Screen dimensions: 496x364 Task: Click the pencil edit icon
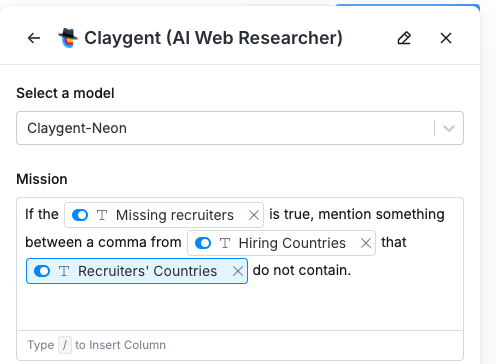pos(404,38)
